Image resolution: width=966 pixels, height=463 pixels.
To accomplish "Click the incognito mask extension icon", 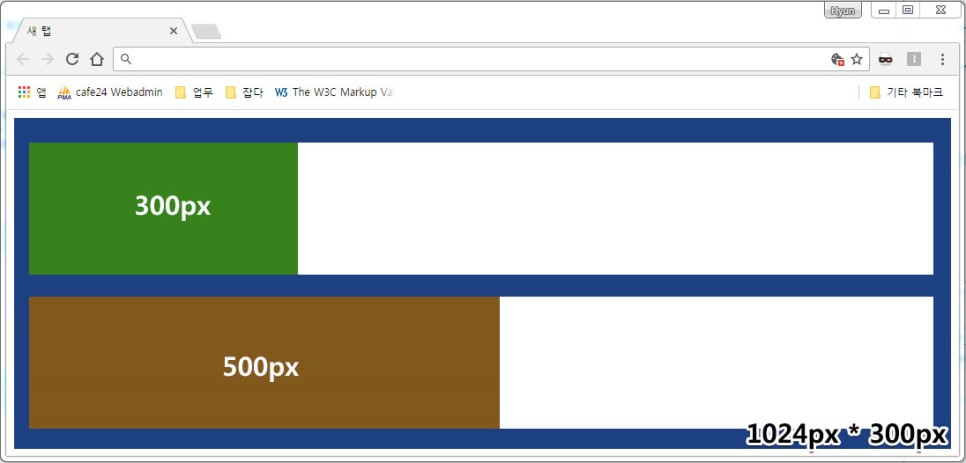I will tap(885, 59).
